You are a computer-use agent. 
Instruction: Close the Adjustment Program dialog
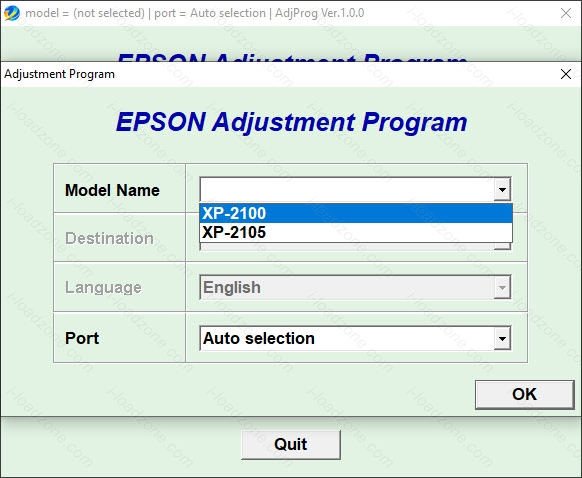(x=566, y=74)
